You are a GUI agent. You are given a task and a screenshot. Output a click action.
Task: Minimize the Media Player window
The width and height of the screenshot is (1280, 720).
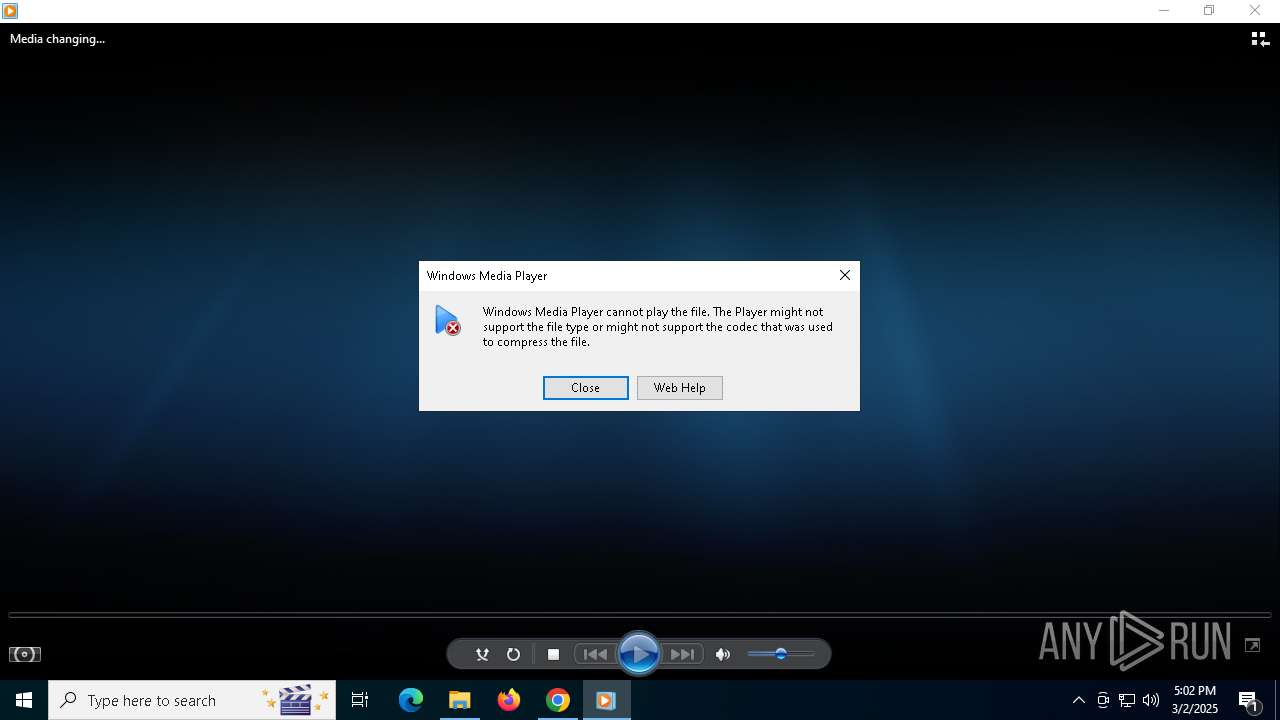tap(1163, 11)
